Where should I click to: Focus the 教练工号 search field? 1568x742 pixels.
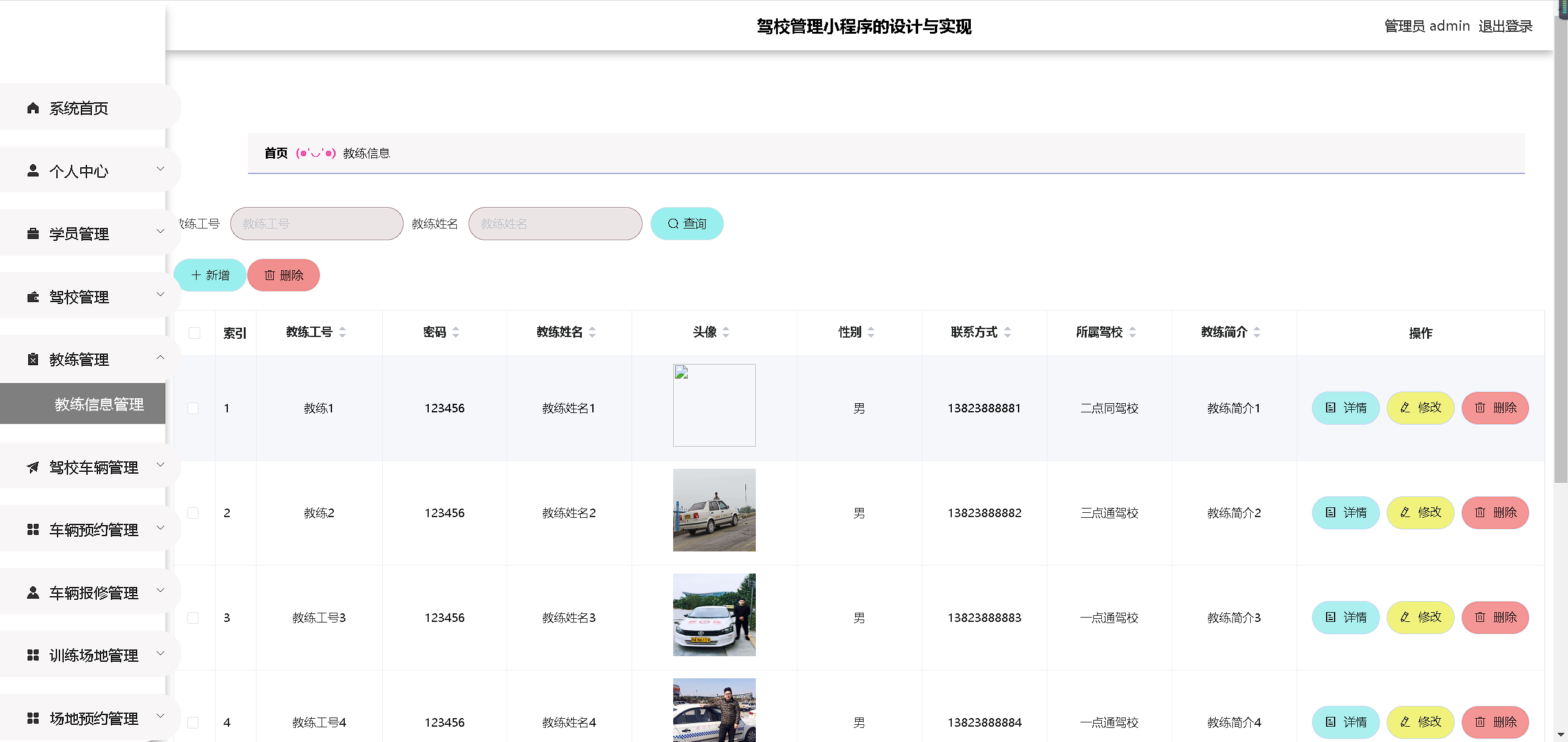click(317, 224)
